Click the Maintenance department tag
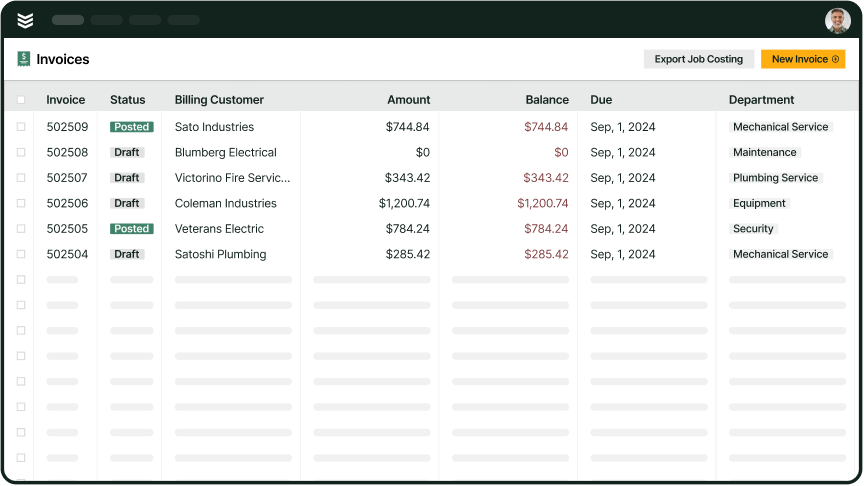Screen dimensions: 864x486 point(765,152)
